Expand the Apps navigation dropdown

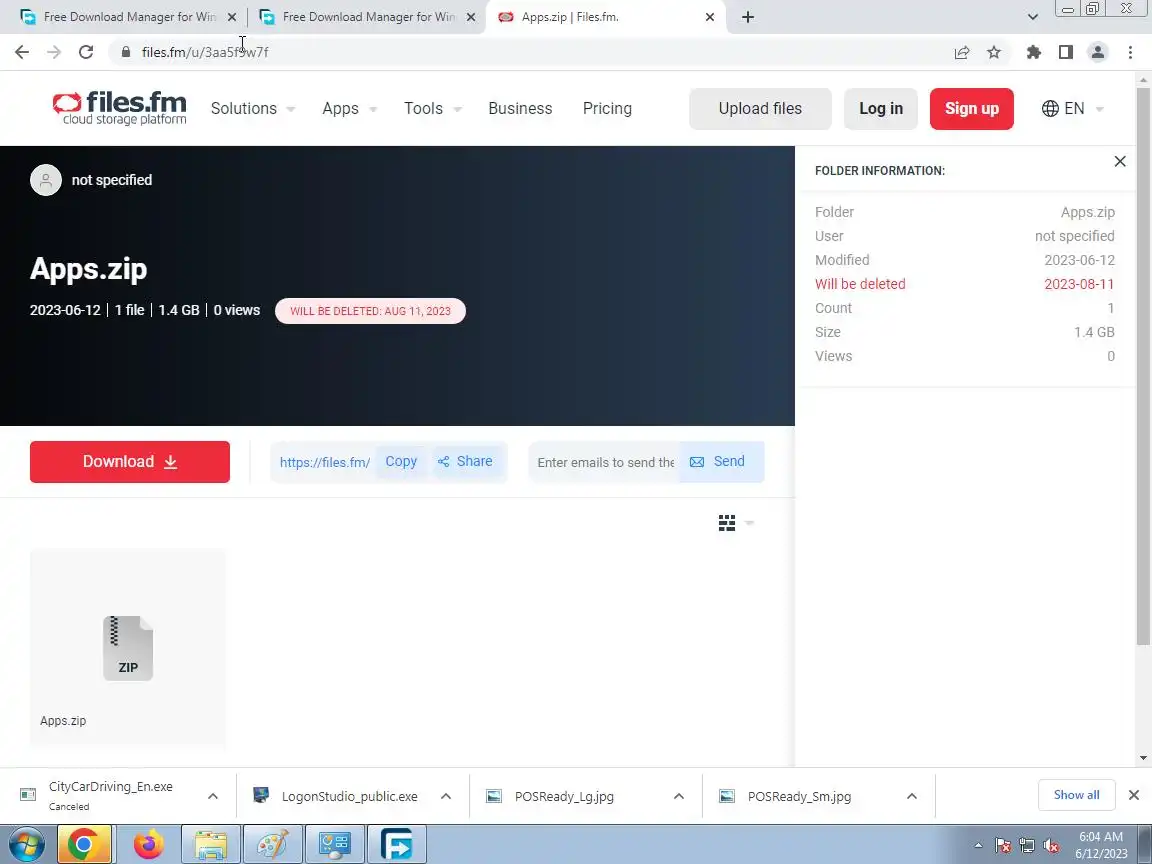(350, 109)
